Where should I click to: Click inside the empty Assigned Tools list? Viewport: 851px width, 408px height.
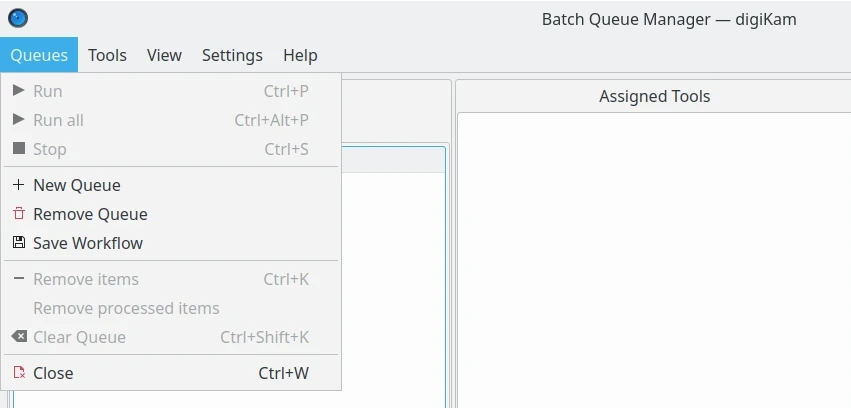(x=654, y=260)
